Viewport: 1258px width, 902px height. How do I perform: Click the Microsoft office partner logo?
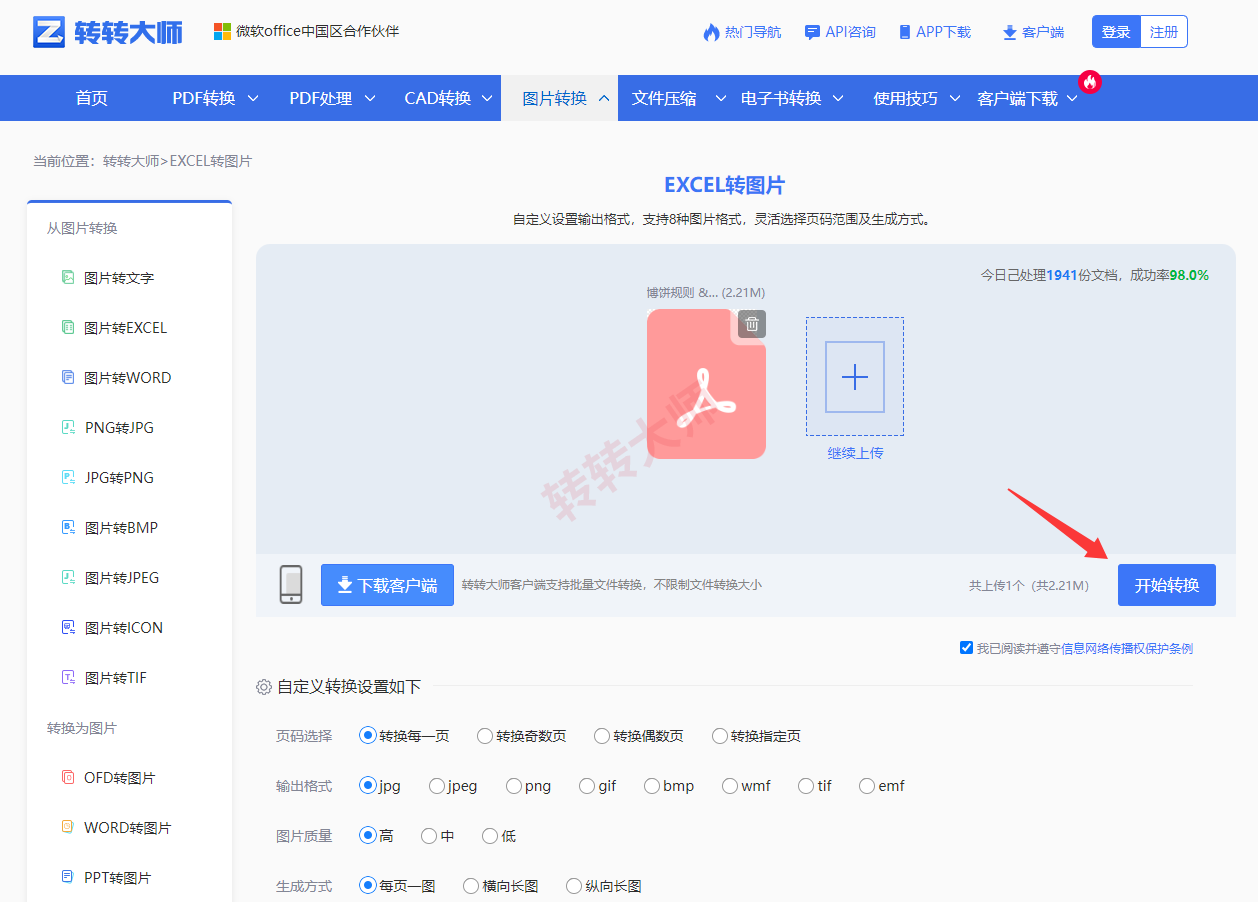(x=222, y=32)
